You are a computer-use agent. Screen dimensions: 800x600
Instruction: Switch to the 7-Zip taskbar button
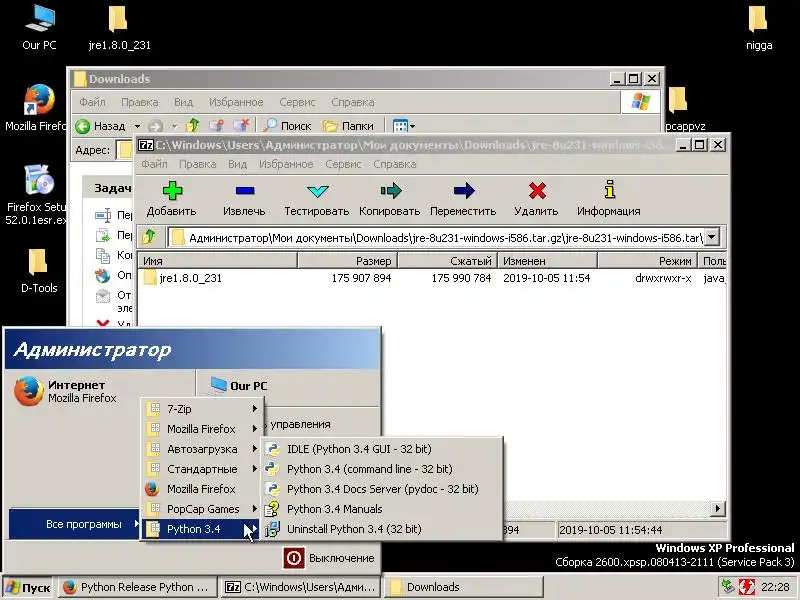click(302, 587)
